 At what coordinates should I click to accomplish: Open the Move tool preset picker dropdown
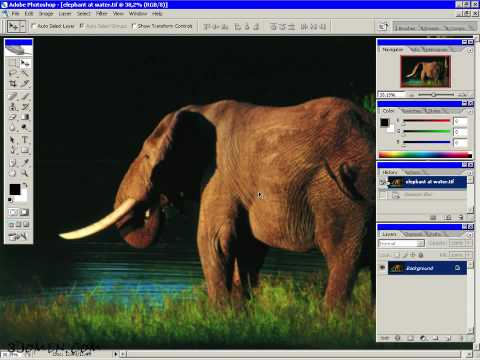point(22,27)
